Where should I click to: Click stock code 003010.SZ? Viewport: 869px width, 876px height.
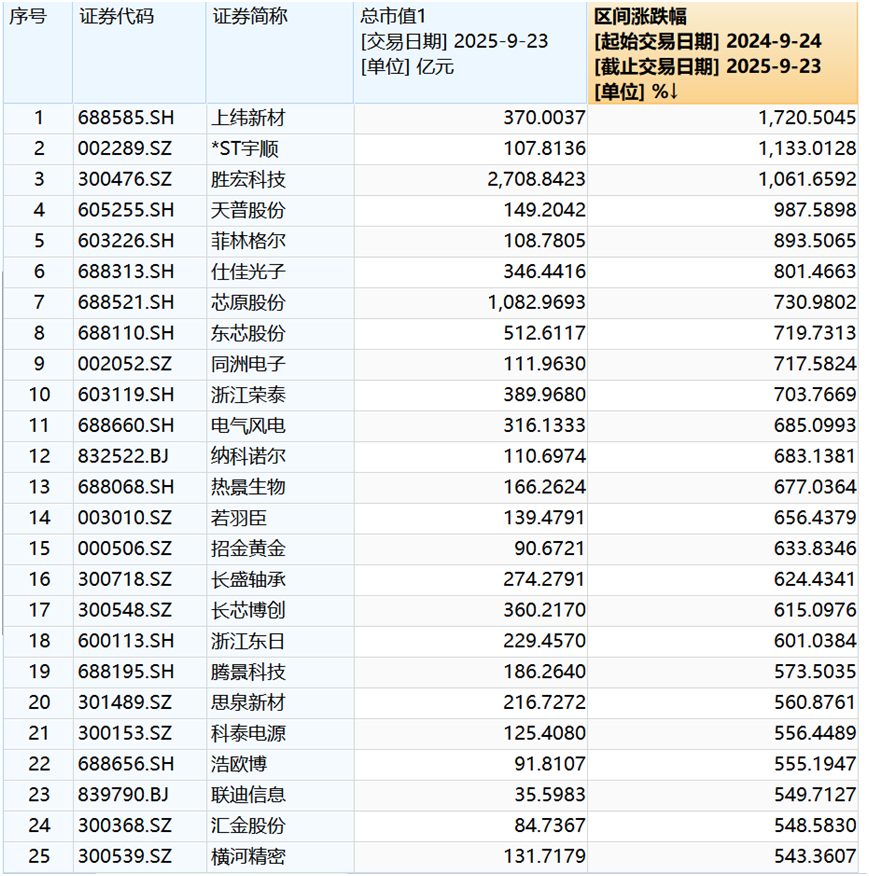[x=125, y=518]
